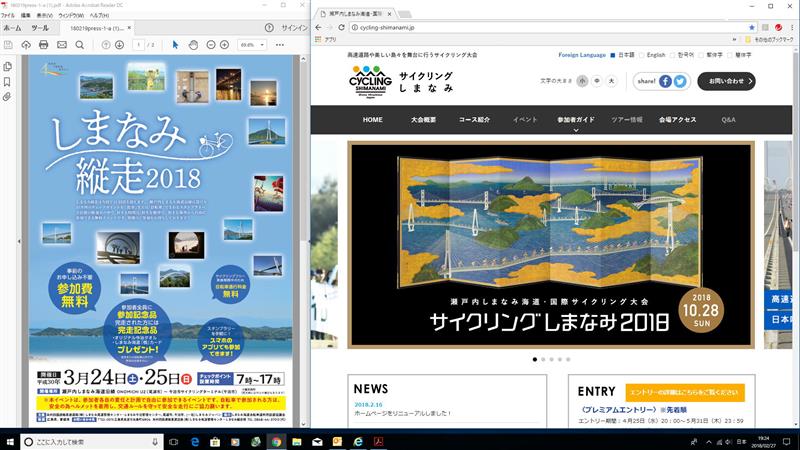Set text size to 小
The height and width of the screenshot is (450, 800).
coord(582,81)
